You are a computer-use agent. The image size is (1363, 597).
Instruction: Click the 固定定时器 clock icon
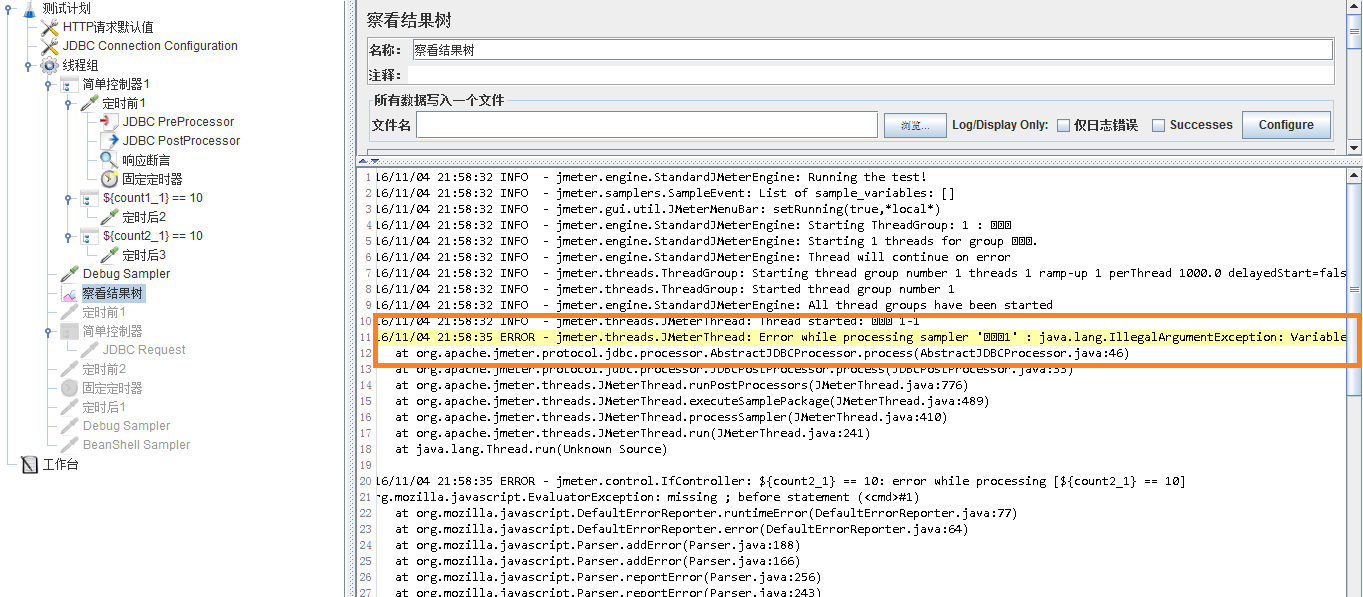coord(109,178)
